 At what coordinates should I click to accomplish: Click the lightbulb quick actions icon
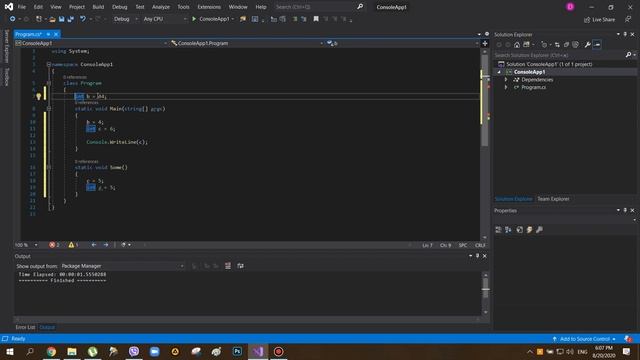click(39, 96)
